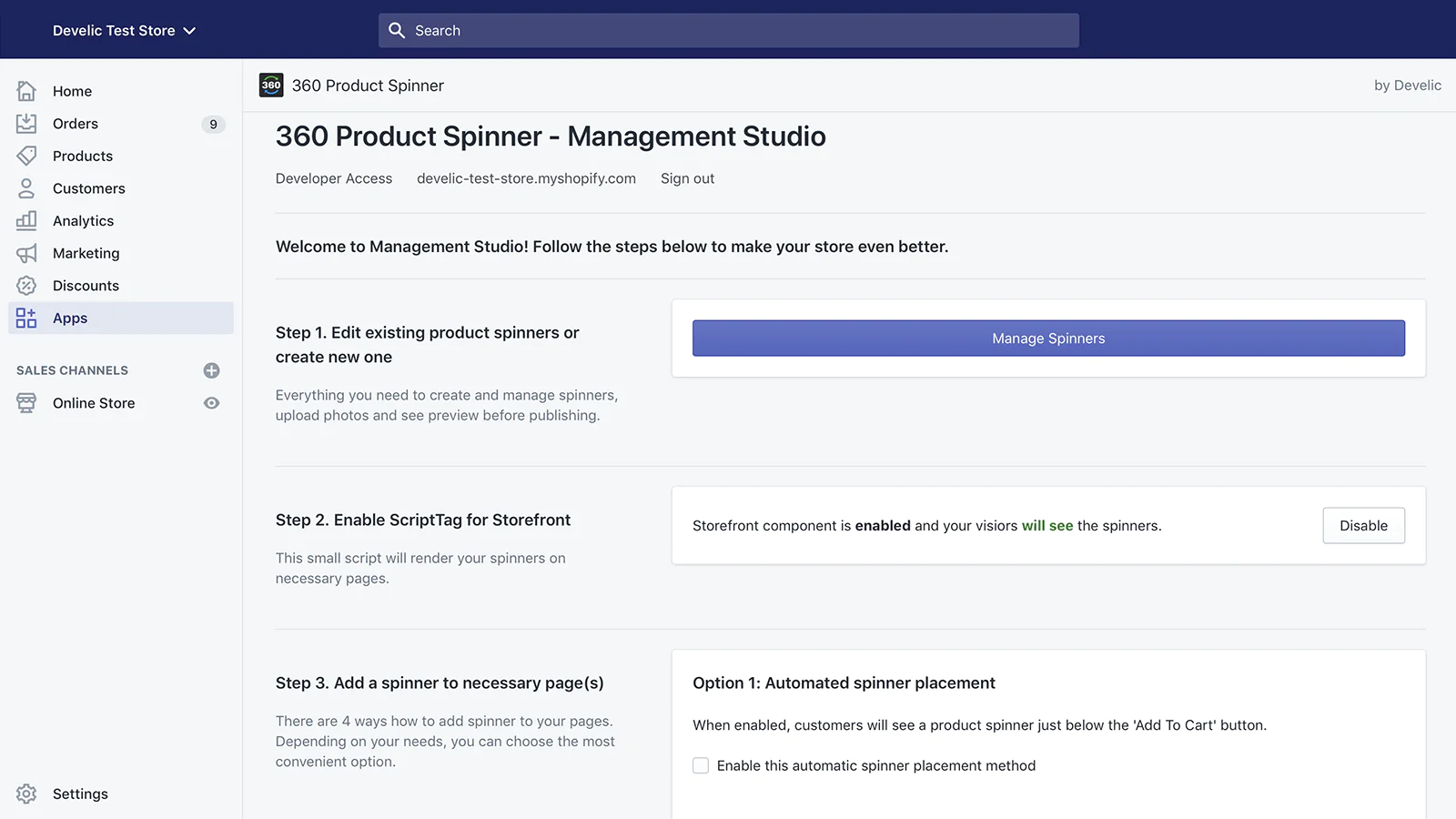Disable the storefront component

(x=1363, y=525)
